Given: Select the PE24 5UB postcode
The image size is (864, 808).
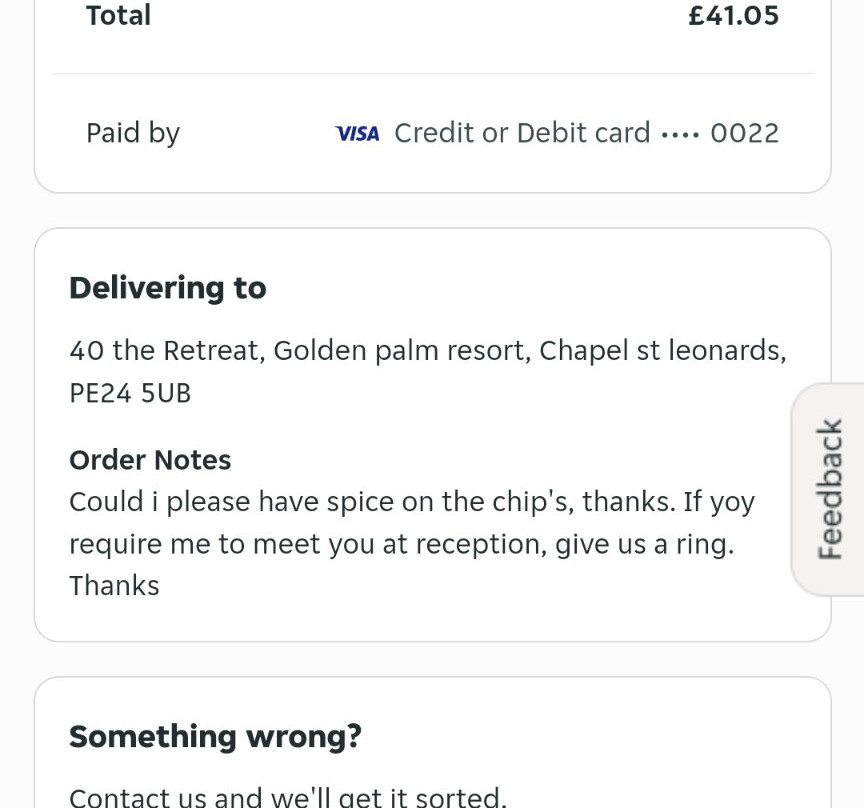Looking at the screenshot, I should pos(130,393).
